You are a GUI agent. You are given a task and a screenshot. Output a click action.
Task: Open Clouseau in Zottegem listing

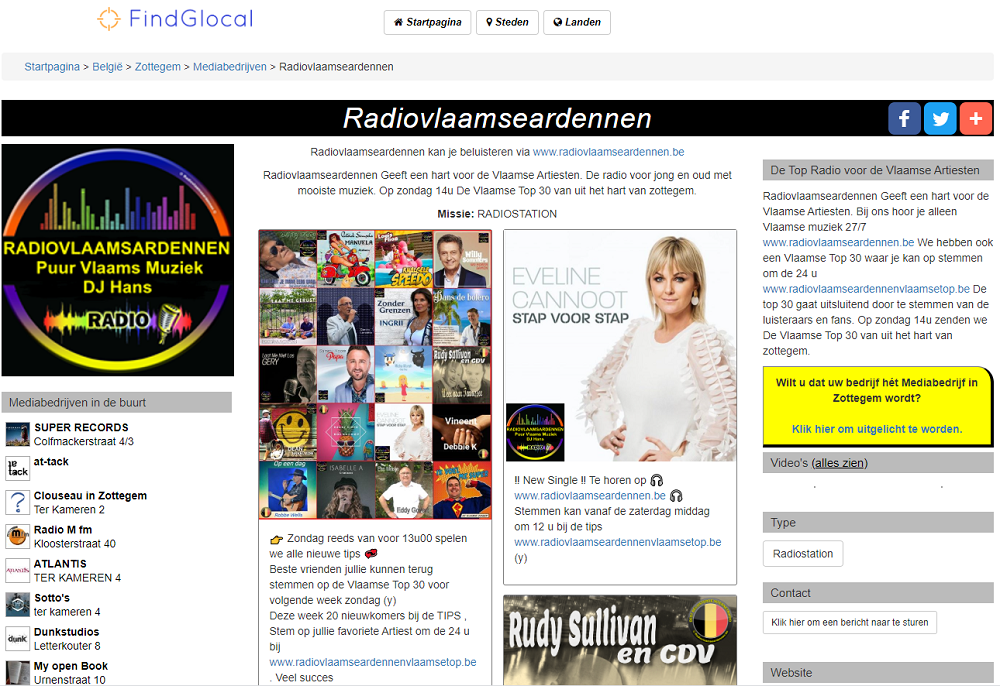point(90,495)
